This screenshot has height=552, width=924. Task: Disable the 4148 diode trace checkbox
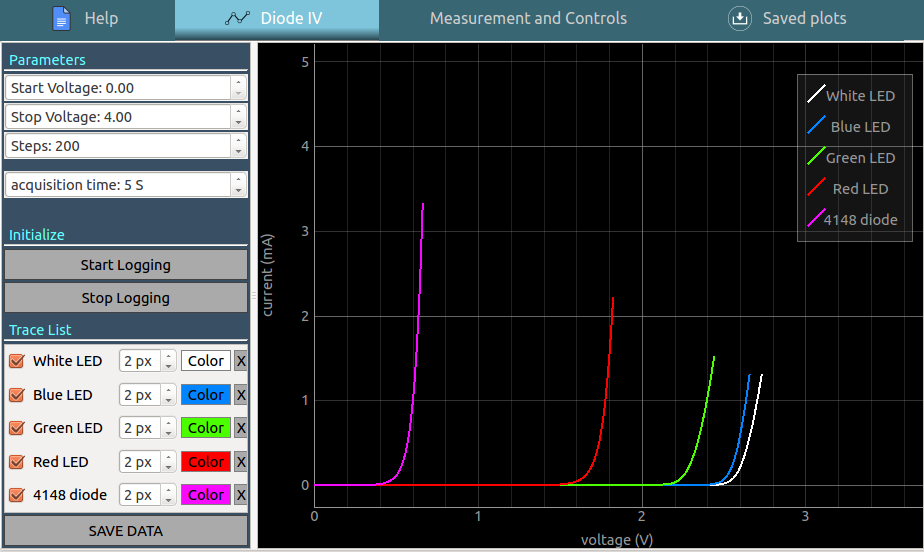tap(16, 495)
